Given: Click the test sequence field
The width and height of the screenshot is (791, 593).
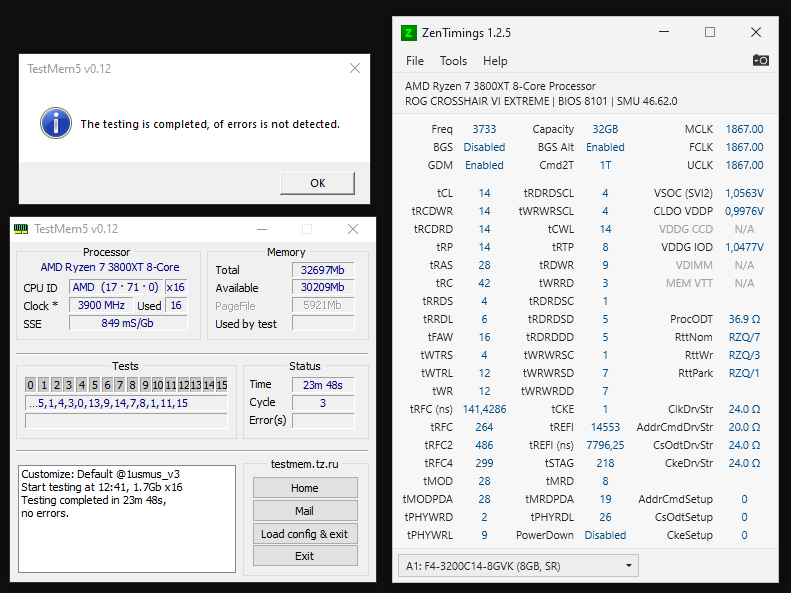Looking at the screenshot, I should point(126,403).
